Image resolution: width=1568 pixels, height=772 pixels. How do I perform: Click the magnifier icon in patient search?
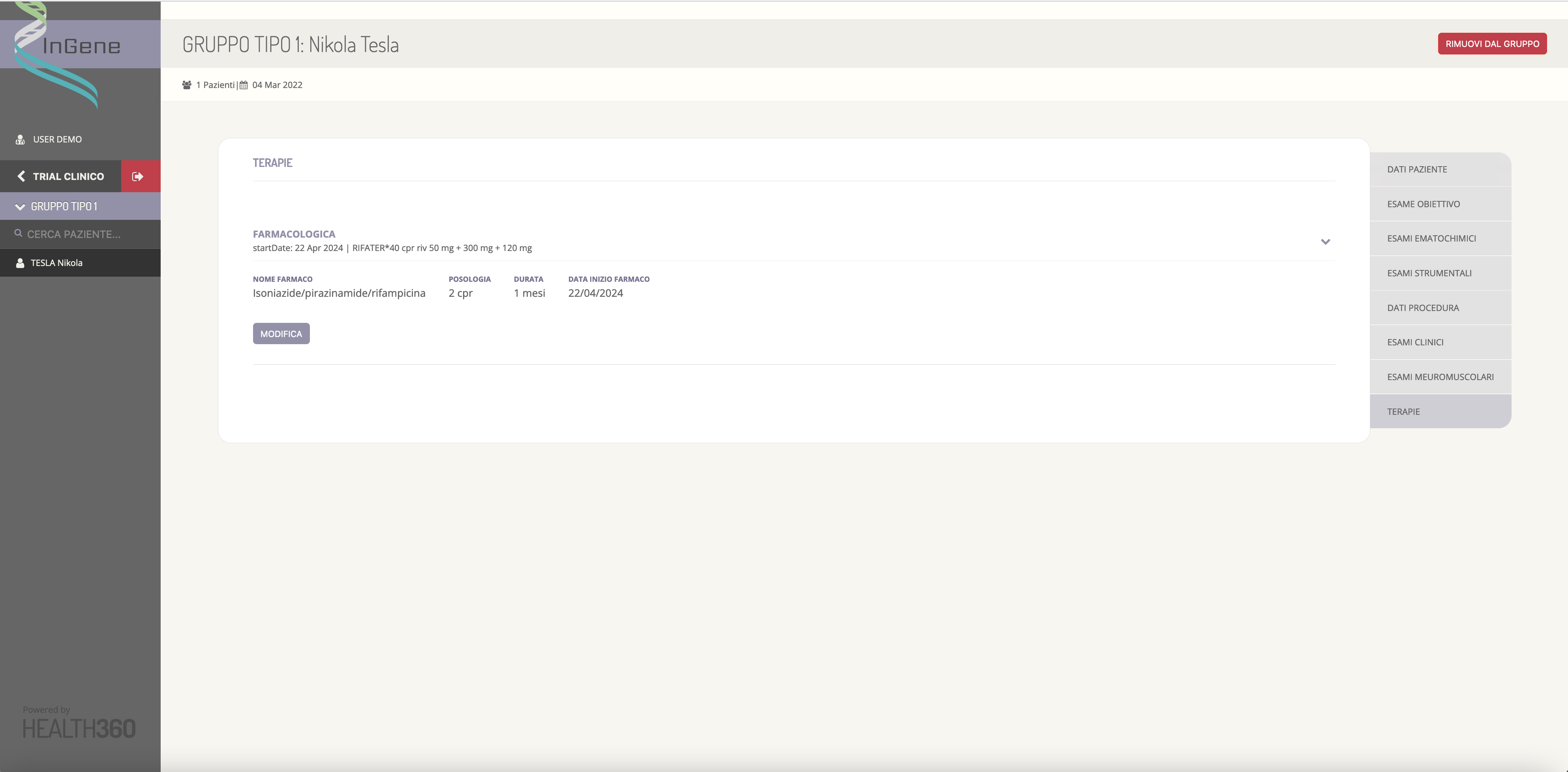[x=18, y=234]
